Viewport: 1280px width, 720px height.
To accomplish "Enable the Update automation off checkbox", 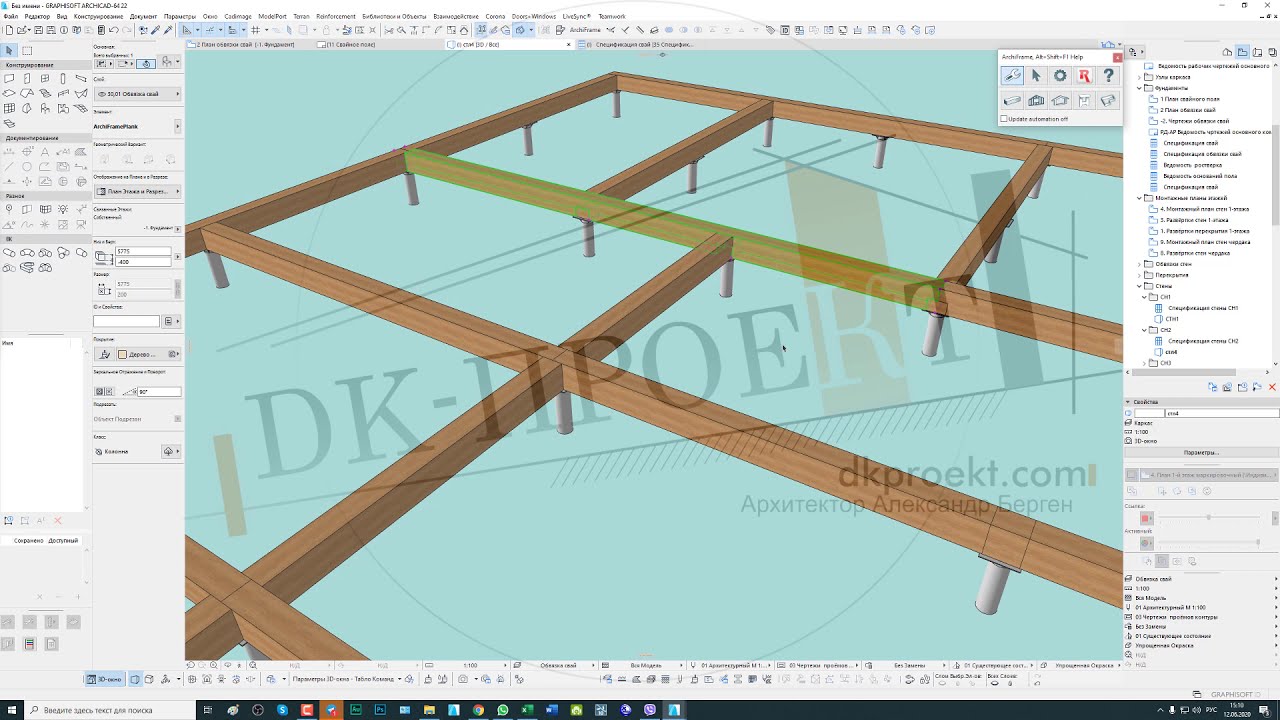I will coord(1004,119).
